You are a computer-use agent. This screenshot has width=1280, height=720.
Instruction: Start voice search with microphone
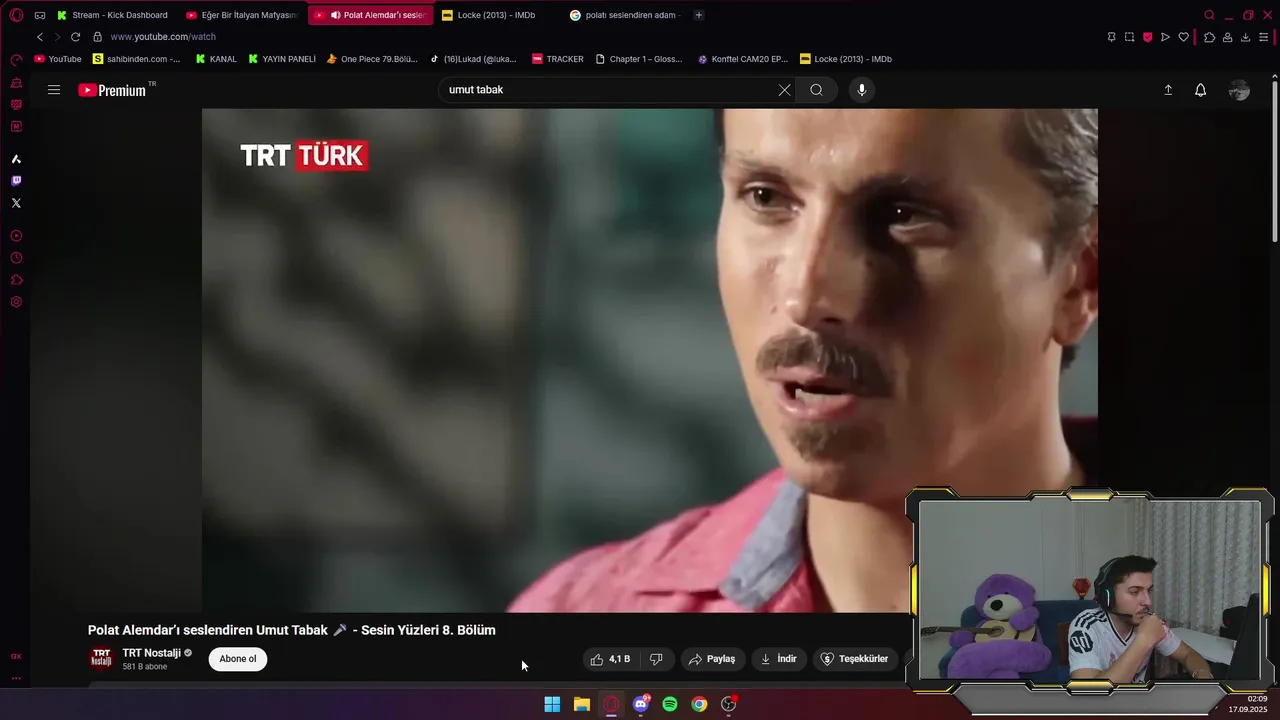[x=862, y=90]
